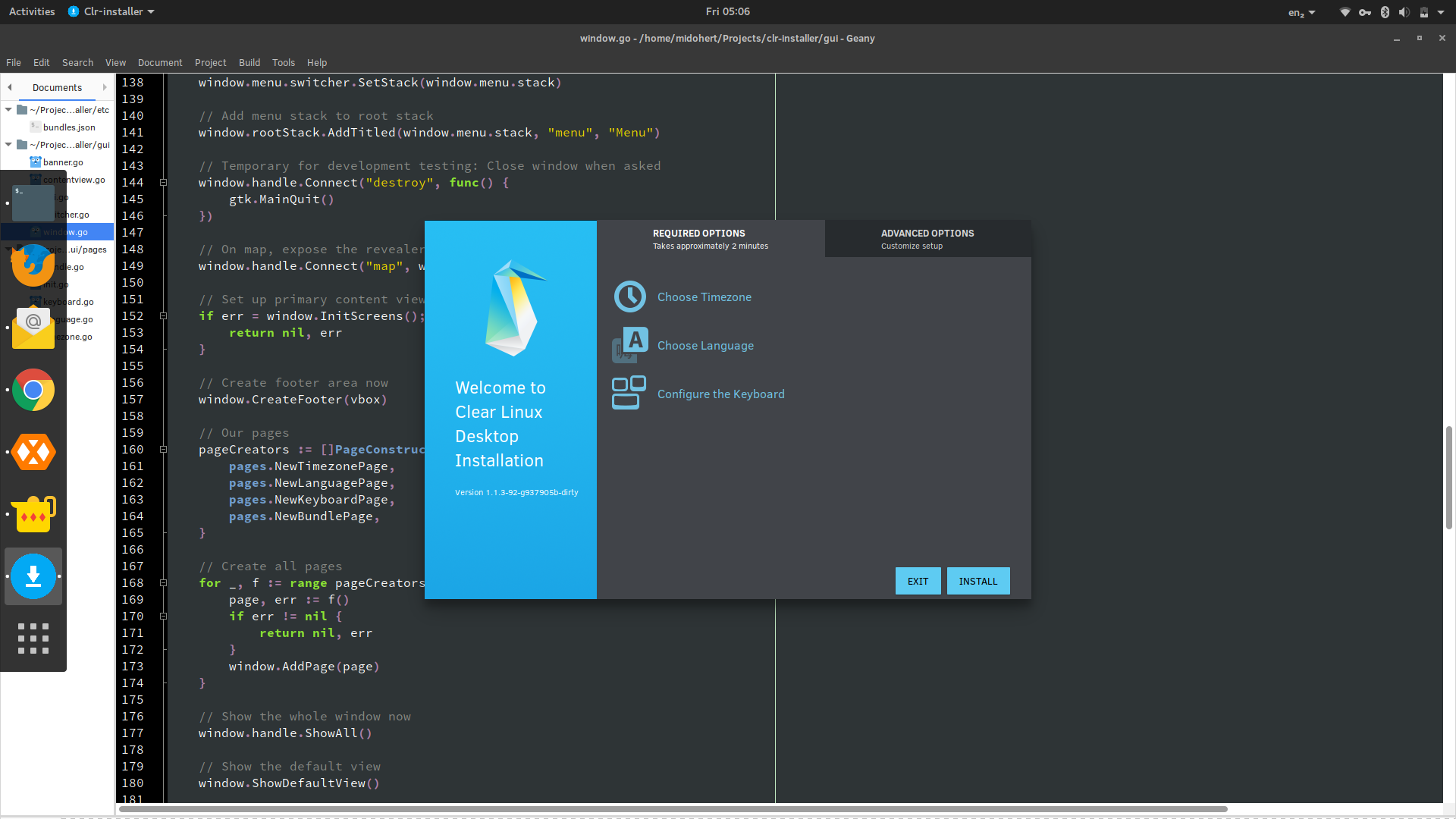The image size is (1456, 819).
Task: Click line number 180 in the gutter
Action: (133, 783)
